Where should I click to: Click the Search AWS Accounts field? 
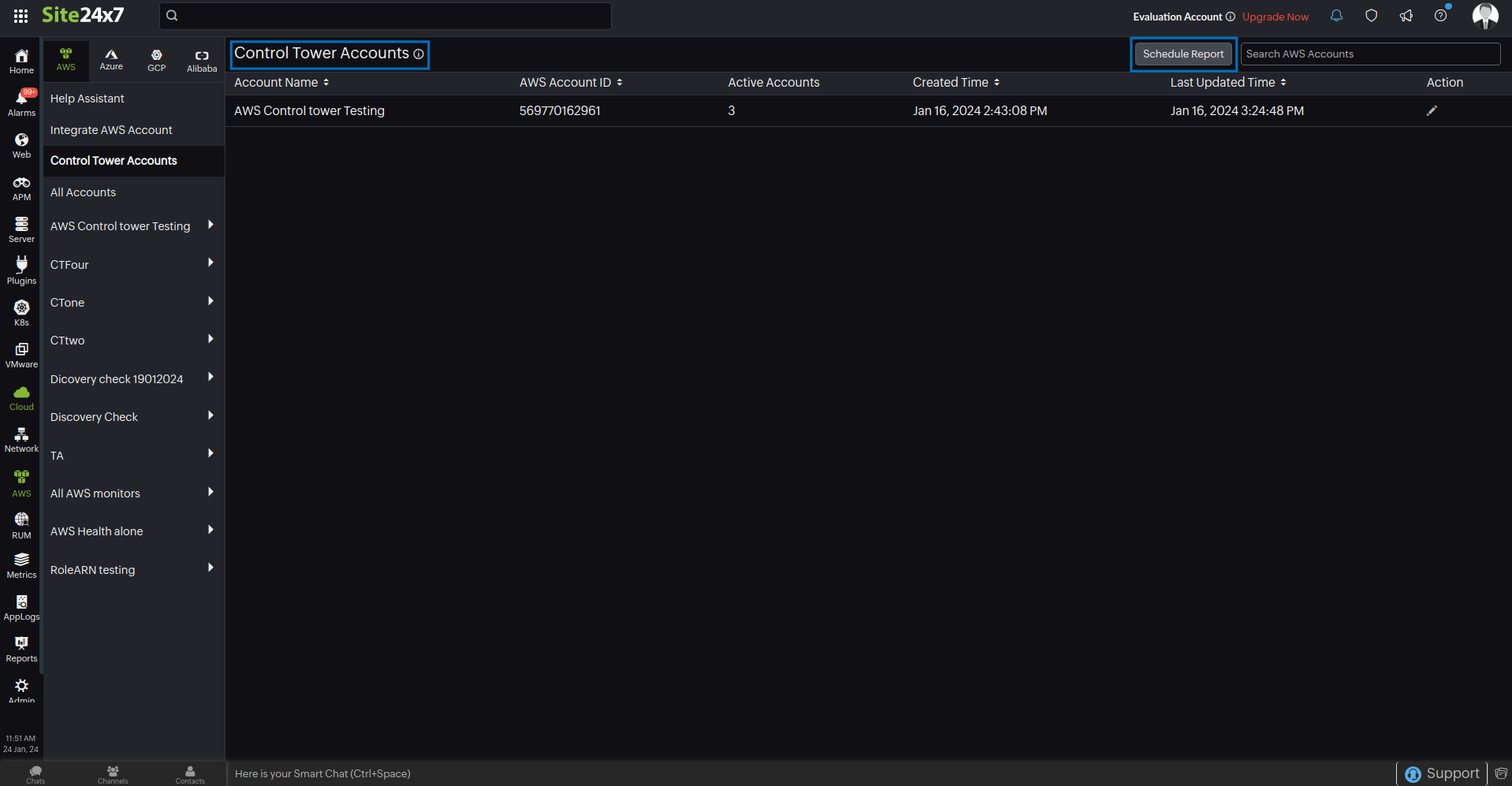pyautogui.click(x=1369, y=54)
